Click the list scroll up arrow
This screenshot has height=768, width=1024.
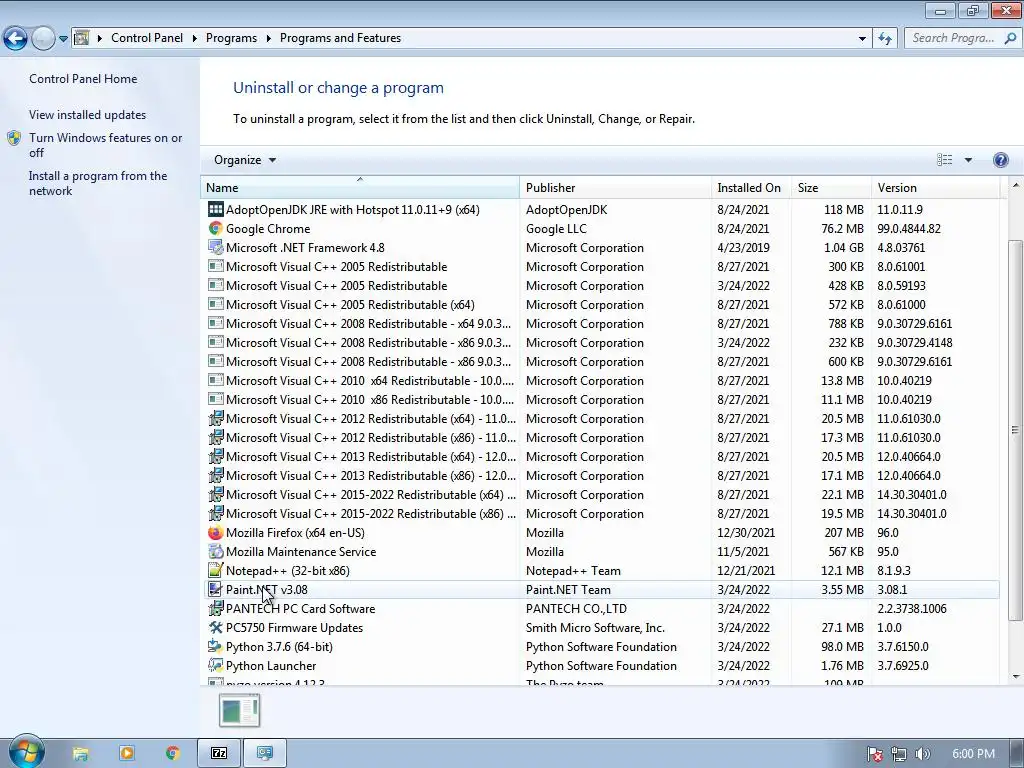1016,185
